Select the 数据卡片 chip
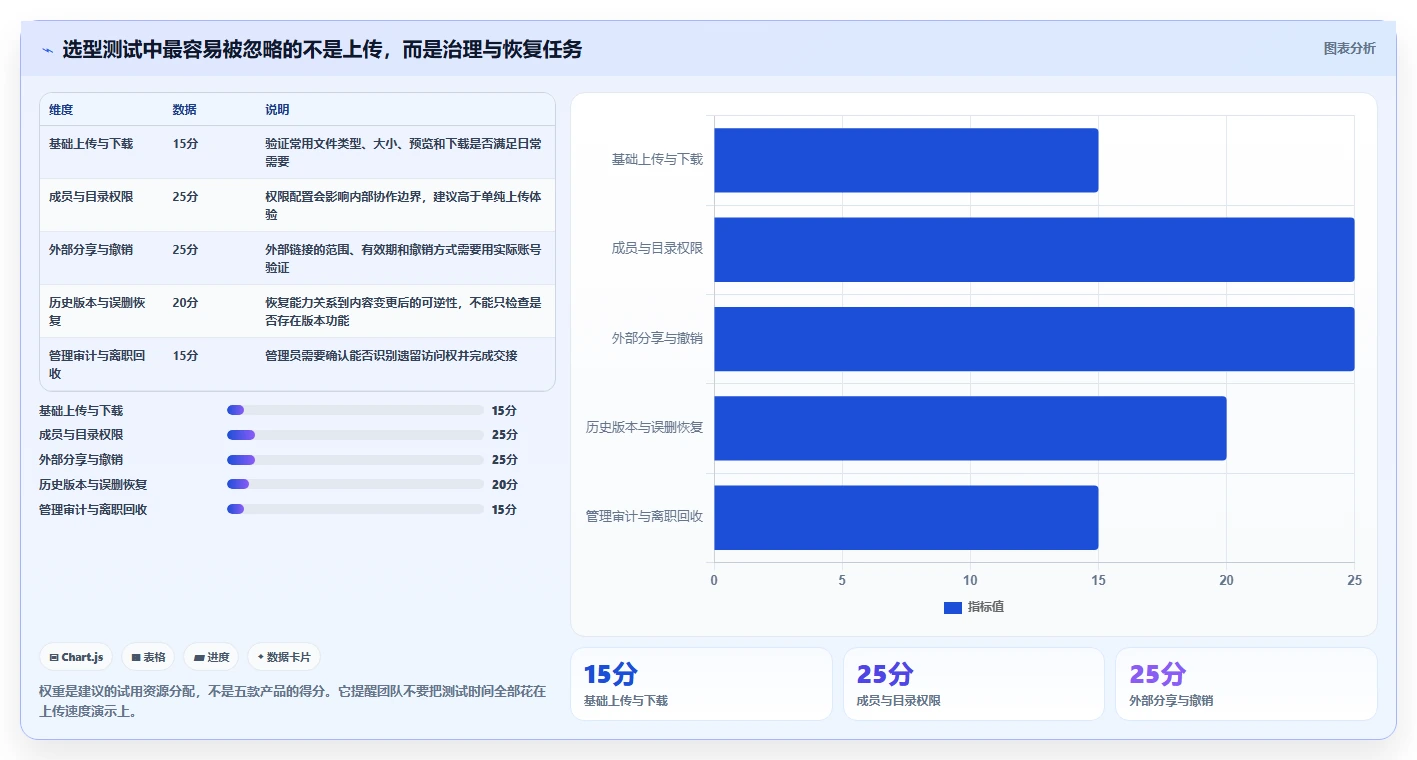 (x=284, y=657)
